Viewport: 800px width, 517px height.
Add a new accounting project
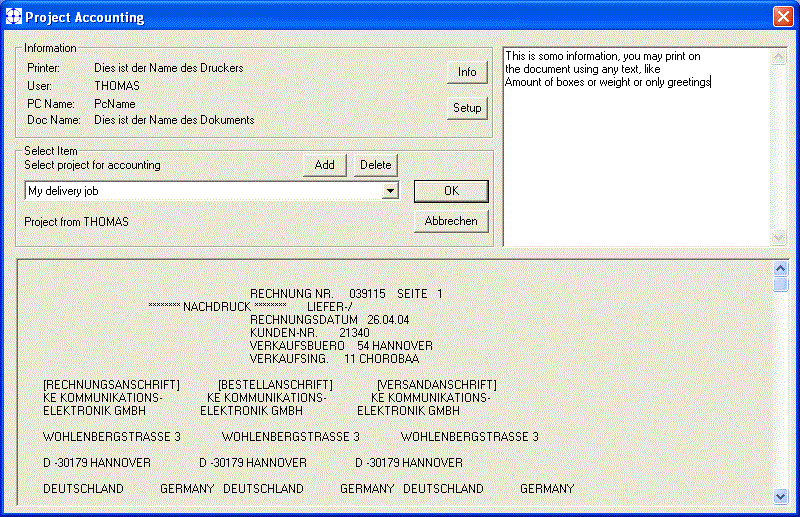pos(325,165)
